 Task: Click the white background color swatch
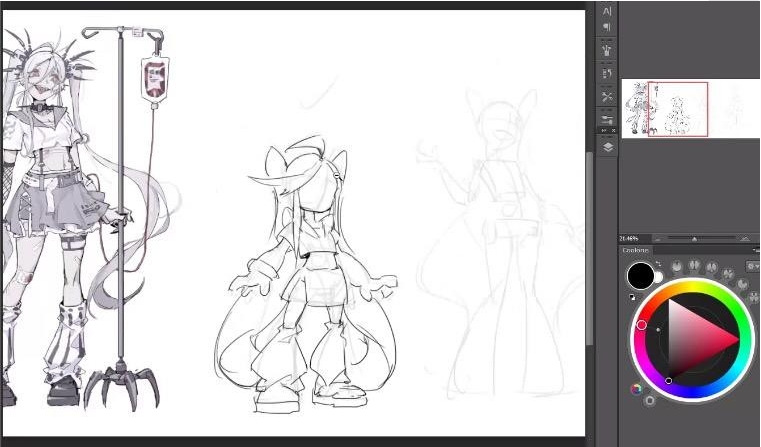point(658,278)
